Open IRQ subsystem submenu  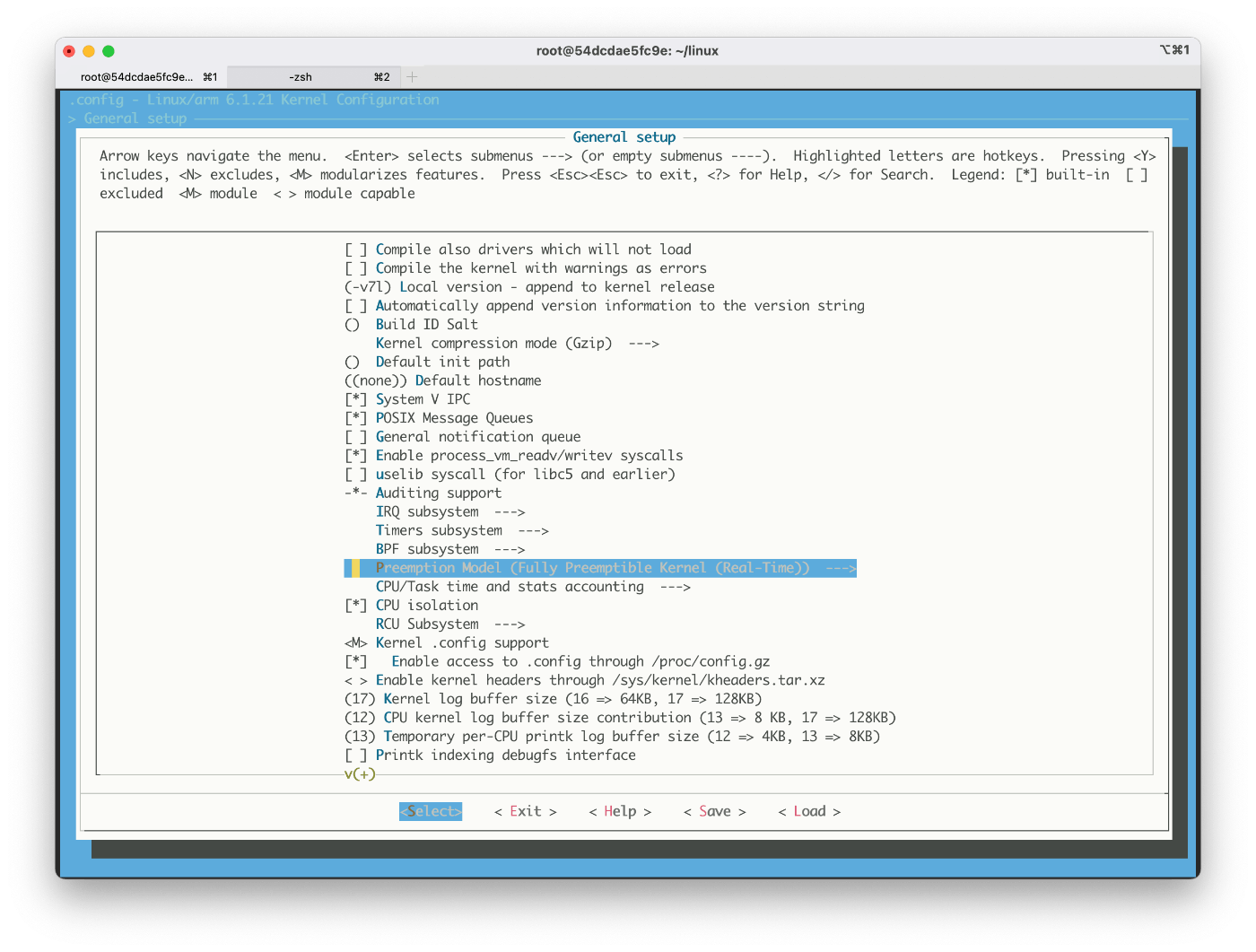pos(450,512)
